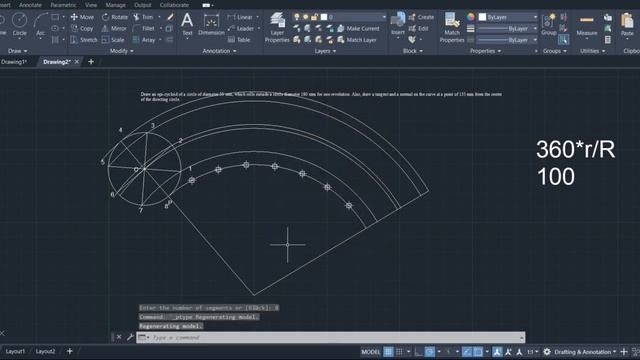Open the object color ByLayer dropdown
The image size is (640, 360).
tap(508, 17)
